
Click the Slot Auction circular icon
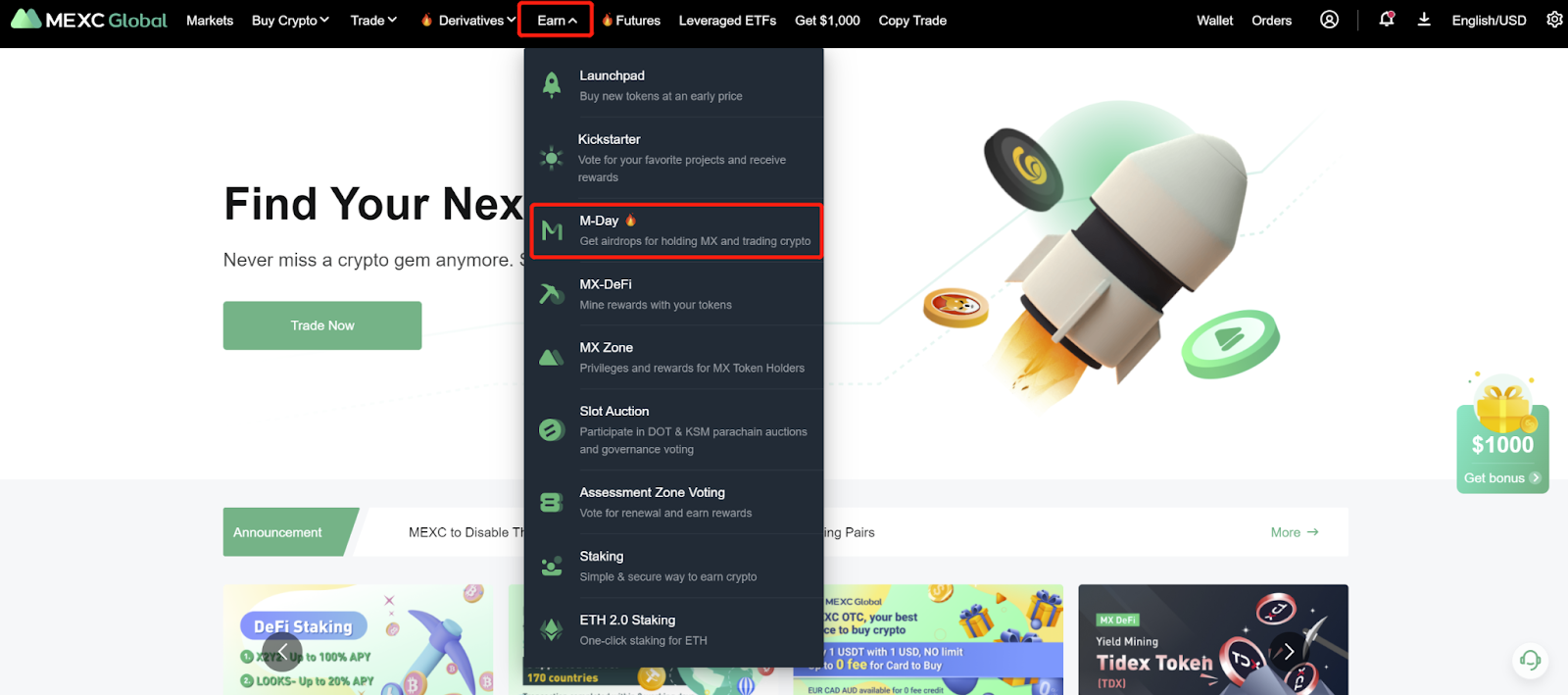[552, 429]
